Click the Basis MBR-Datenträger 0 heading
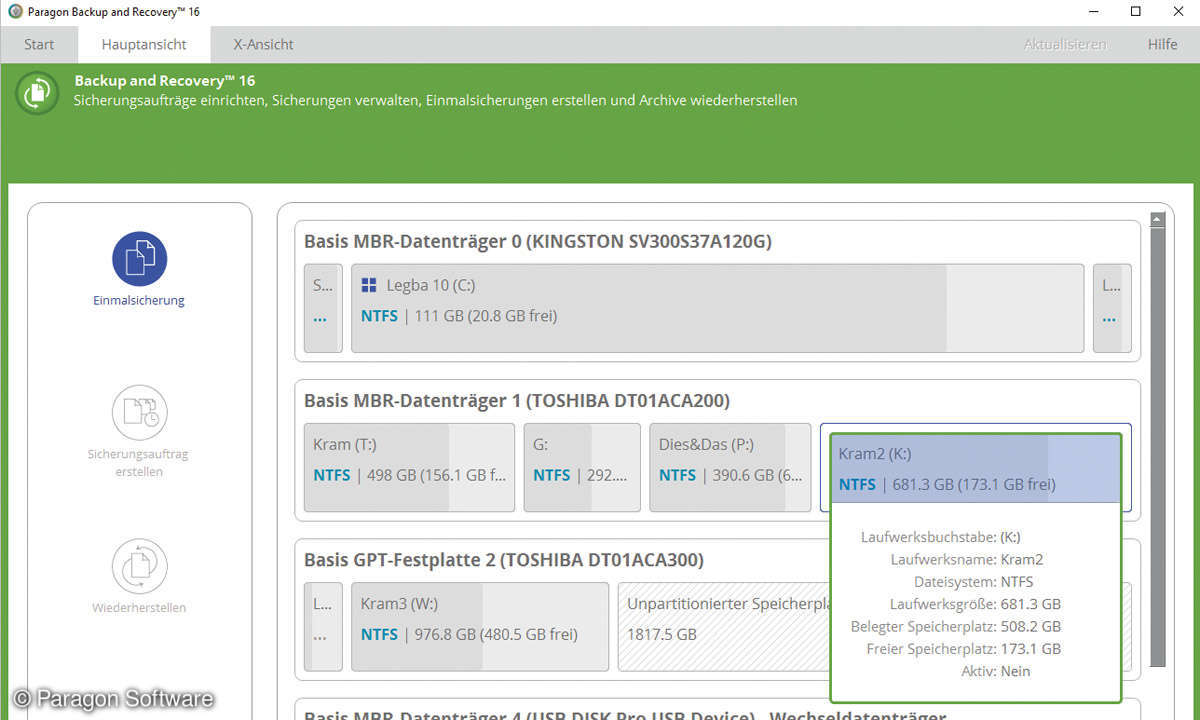This screenshot has height=720, width=1200. (538, 241)
